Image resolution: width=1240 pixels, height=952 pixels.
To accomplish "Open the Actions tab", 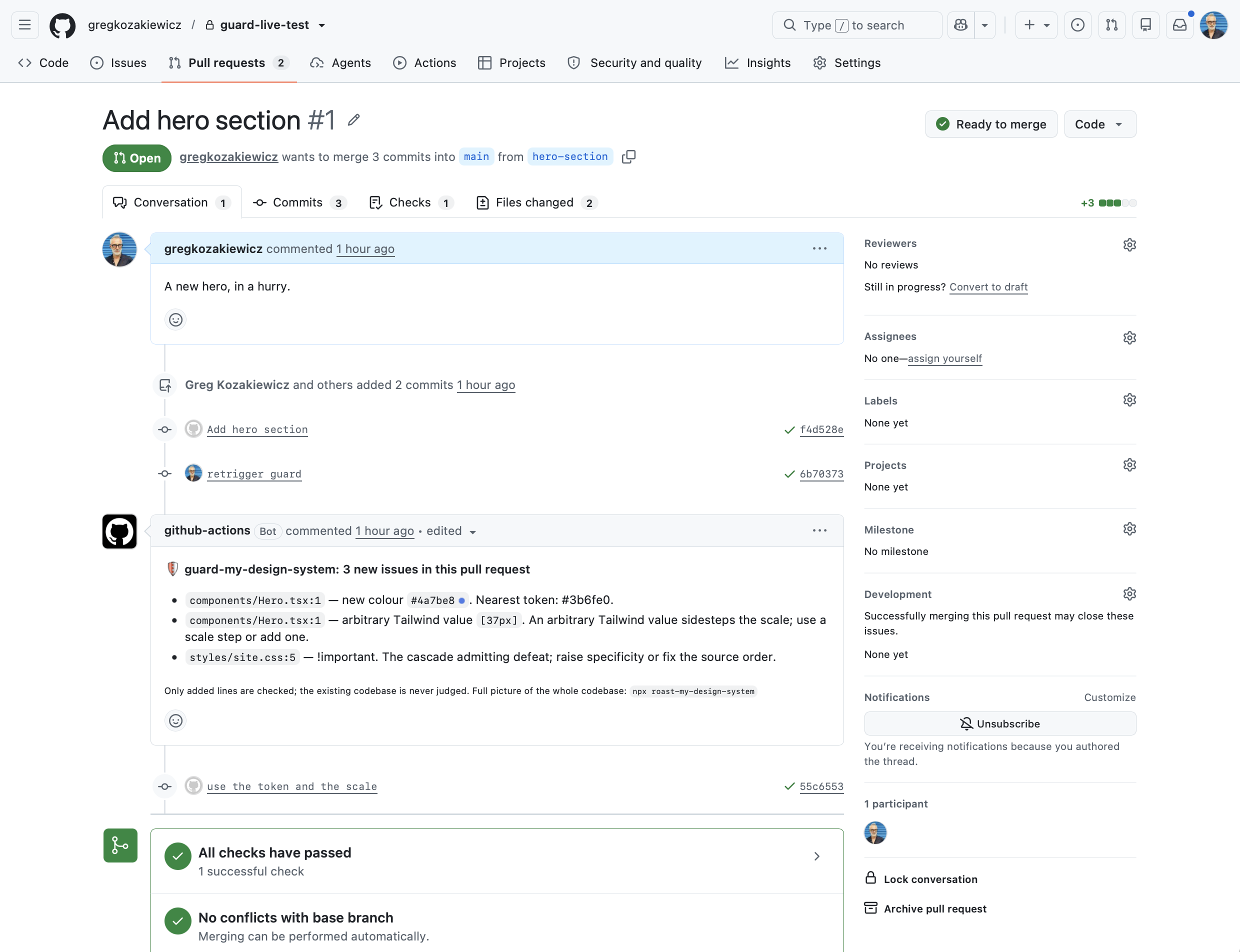I will 424,63.
